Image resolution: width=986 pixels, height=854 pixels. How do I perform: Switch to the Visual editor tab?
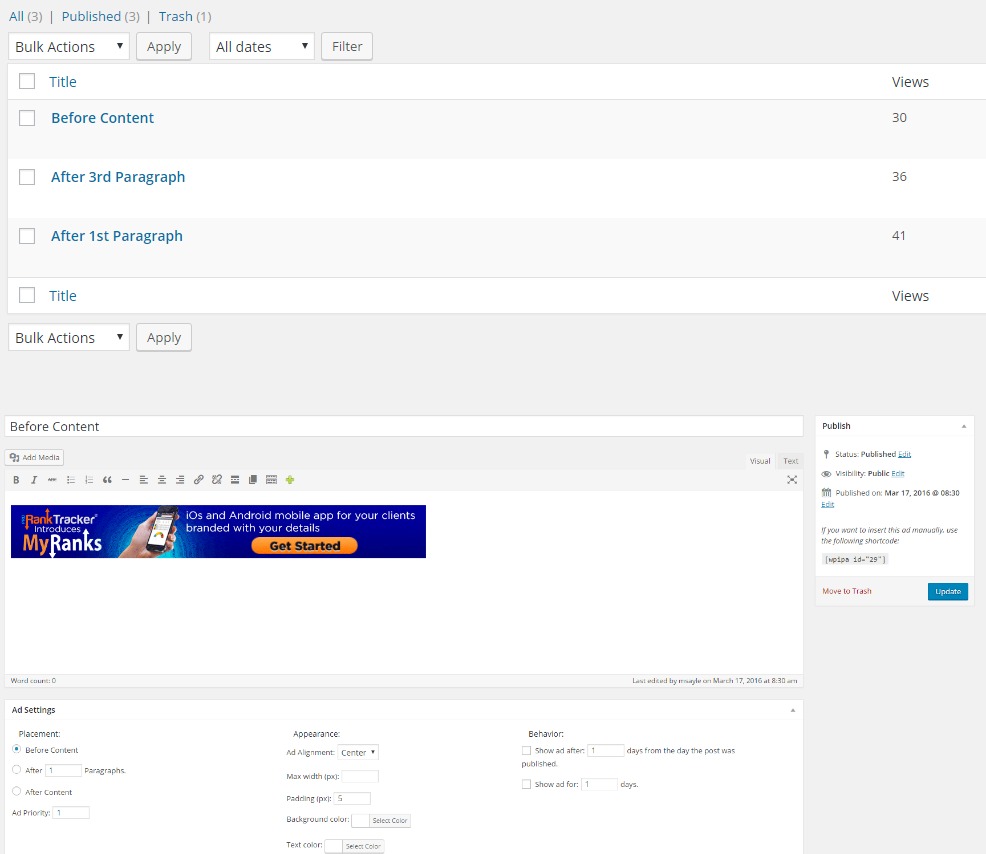(x=760, y=461)
